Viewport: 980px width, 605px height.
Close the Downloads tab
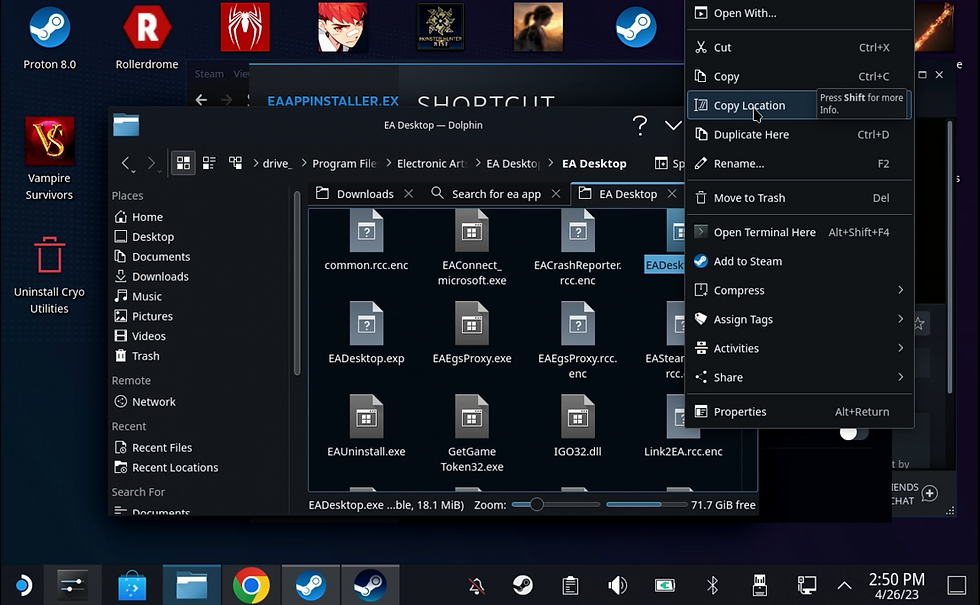pos(409,194)
